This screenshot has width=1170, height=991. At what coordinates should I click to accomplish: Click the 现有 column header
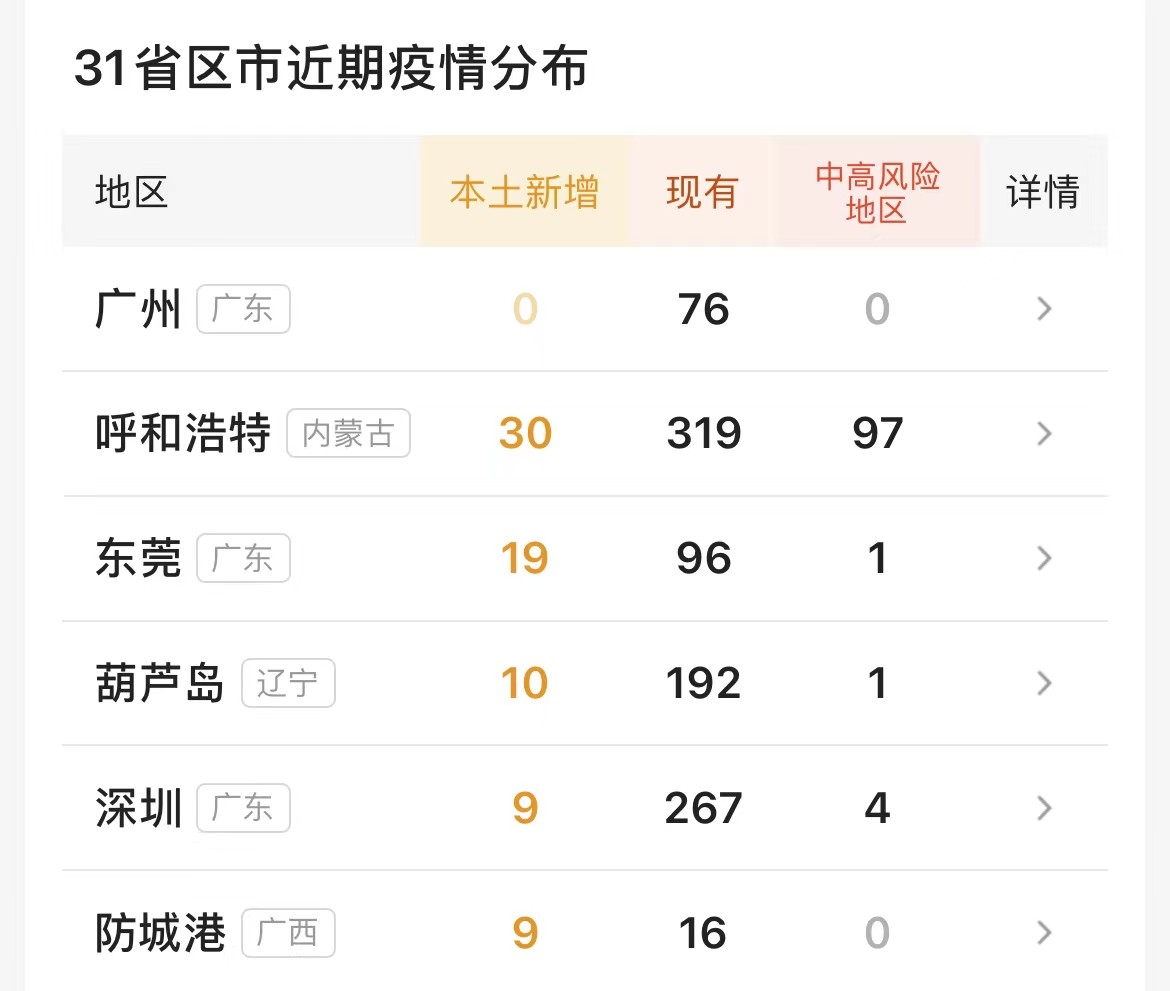(701, 192)
